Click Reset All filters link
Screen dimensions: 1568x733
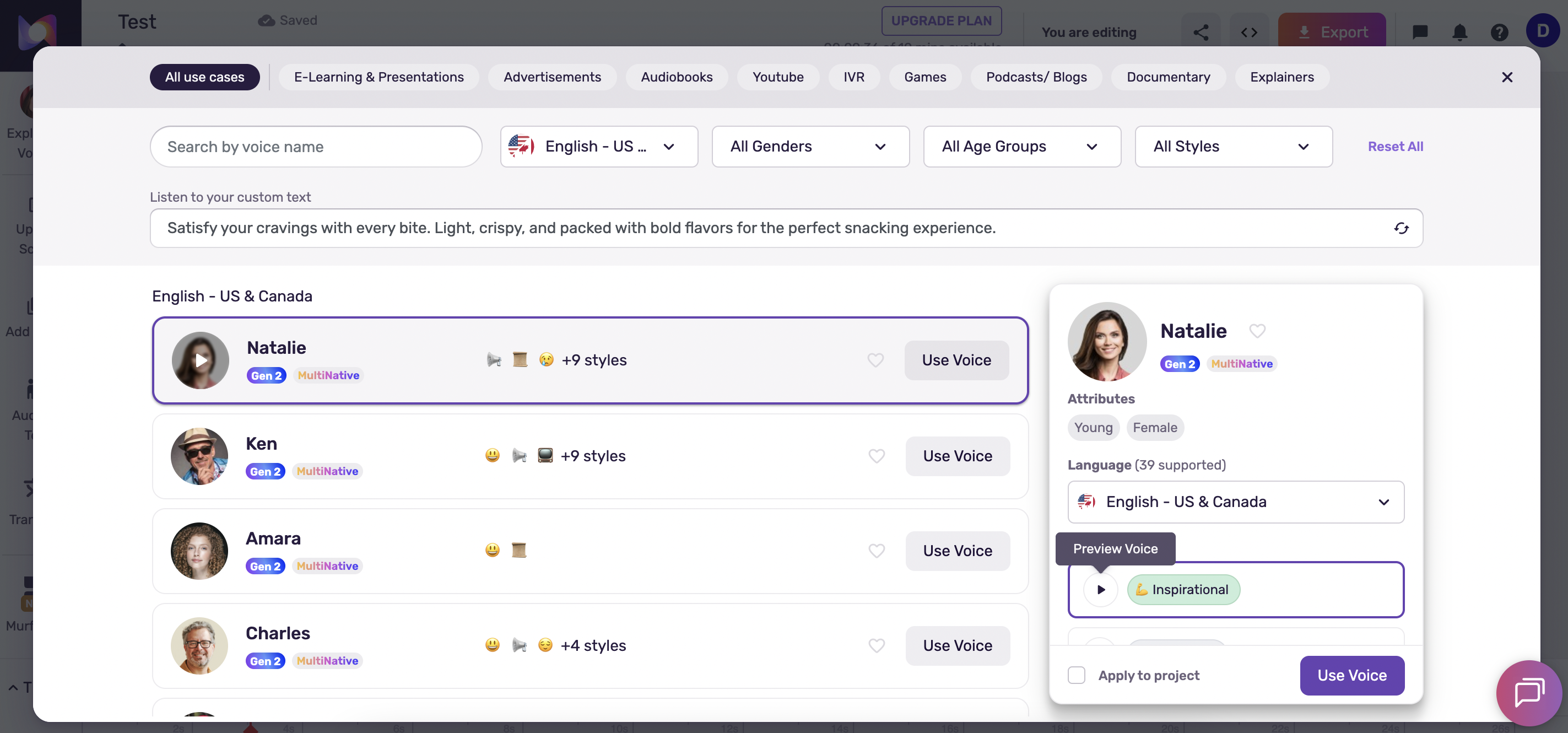point(1395,147)
